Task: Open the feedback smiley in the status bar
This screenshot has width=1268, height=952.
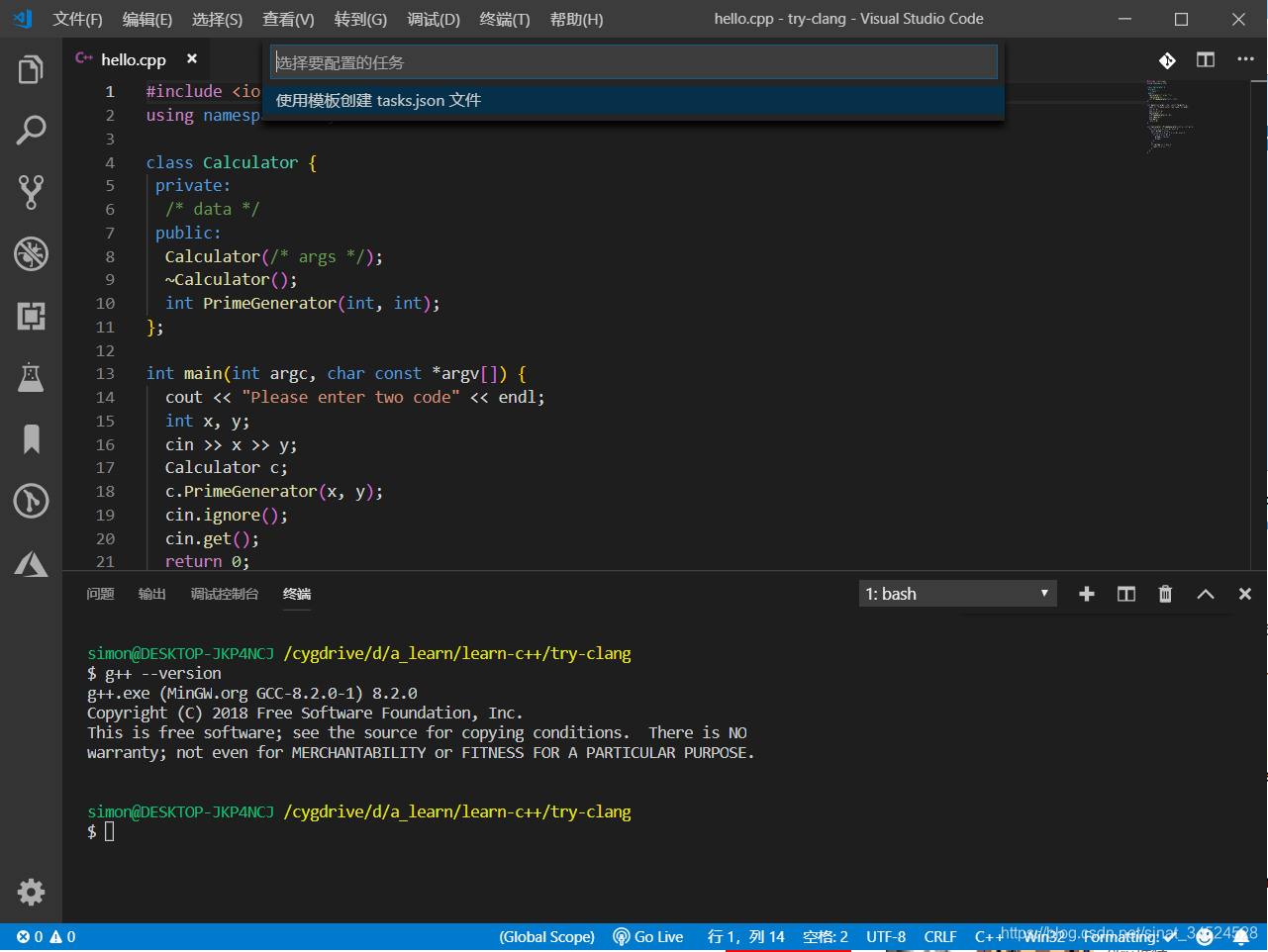Action: (x=1205, y=936)
